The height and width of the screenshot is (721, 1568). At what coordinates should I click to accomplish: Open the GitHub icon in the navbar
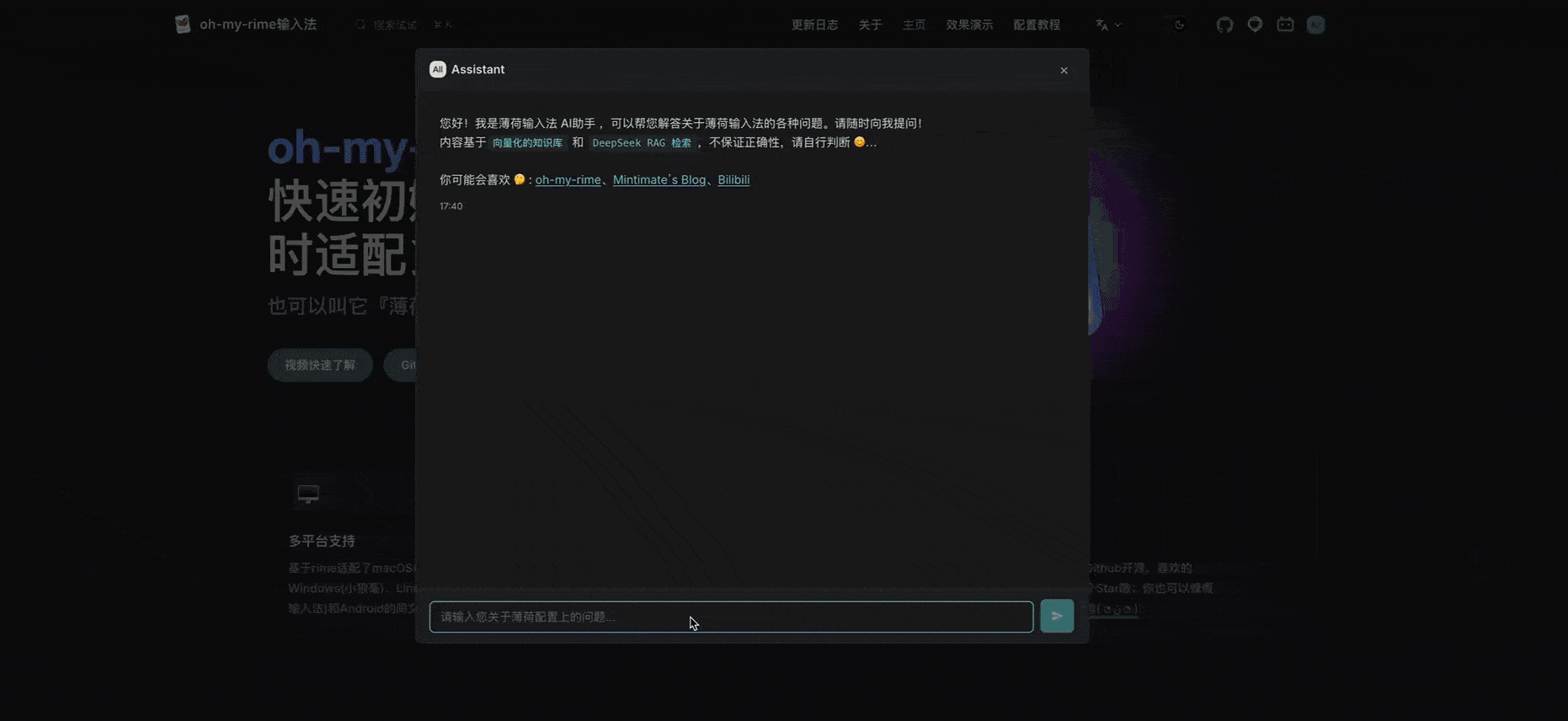[x=1224, y=24]
